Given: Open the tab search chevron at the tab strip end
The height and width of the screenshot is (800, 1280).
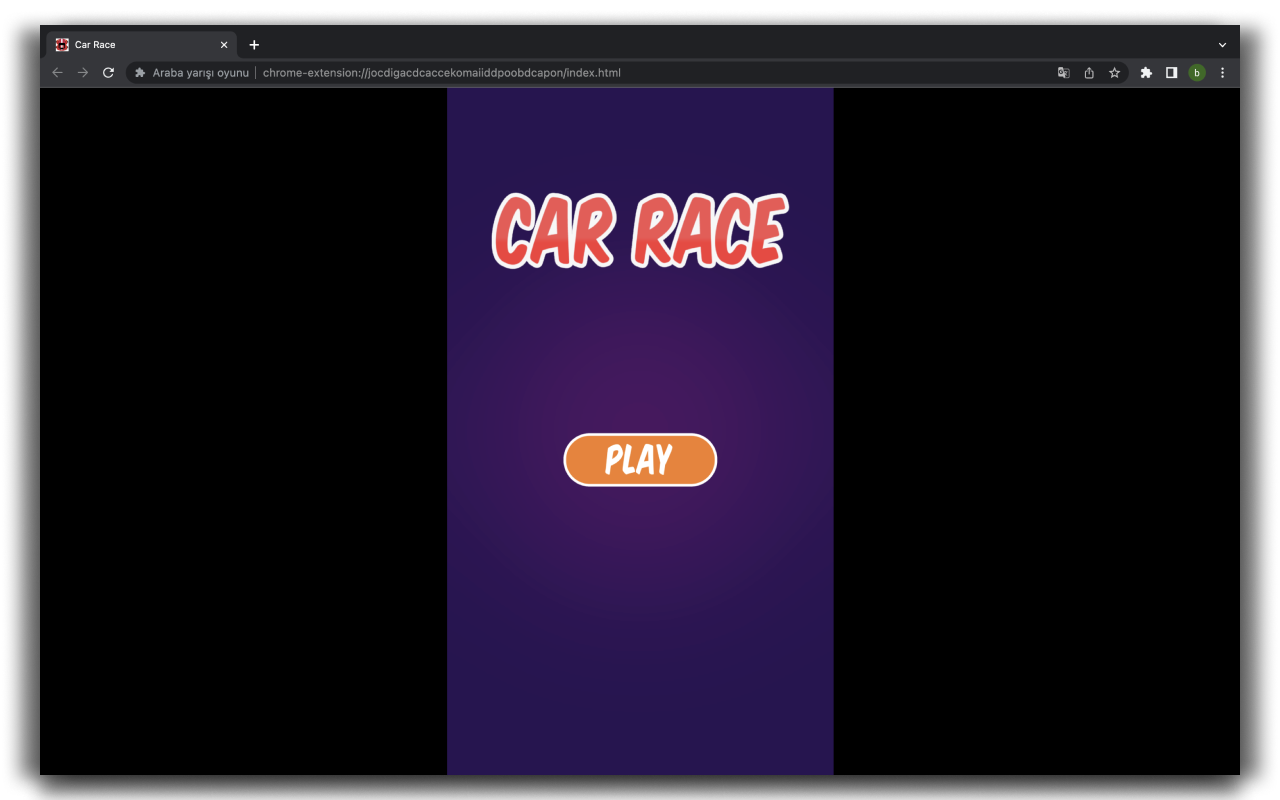Looking at the screenshot, I should (x=1222, y=44).
